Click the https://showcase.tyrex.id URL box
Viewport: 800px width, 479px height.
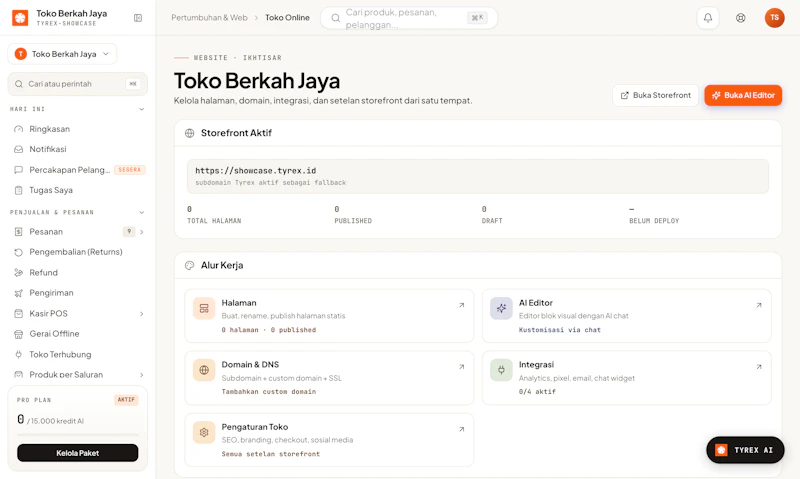click(478, 176)
